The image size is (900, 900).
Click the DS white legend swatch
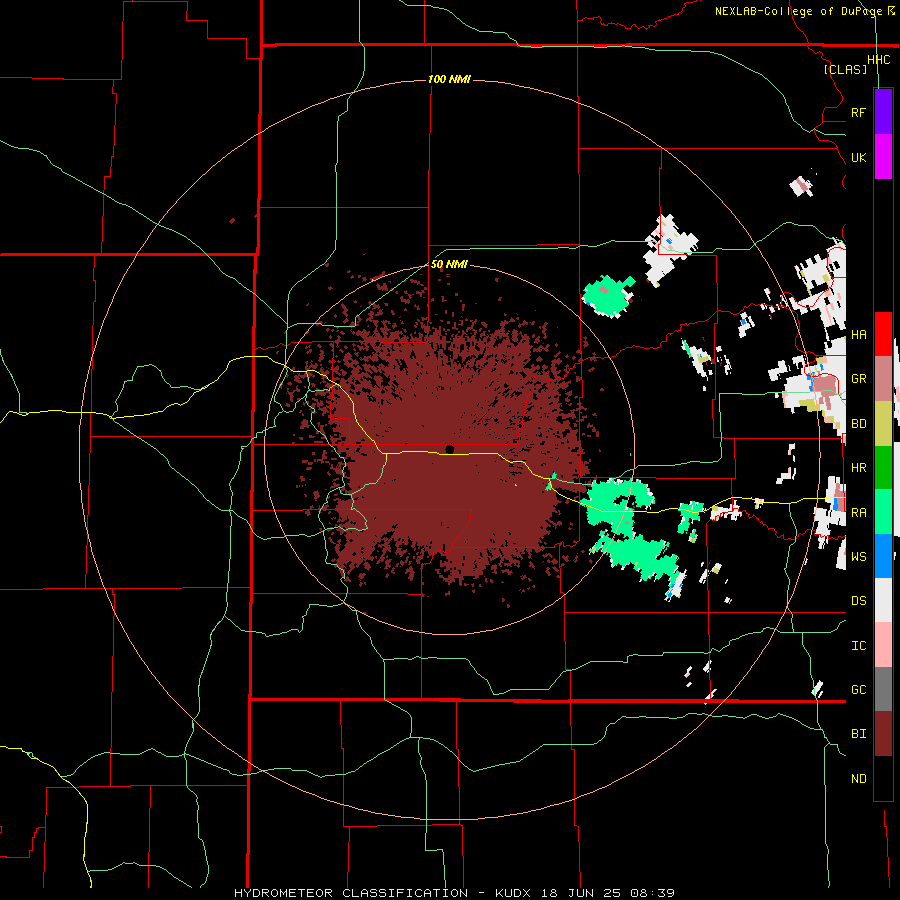(x=883, y=600)
